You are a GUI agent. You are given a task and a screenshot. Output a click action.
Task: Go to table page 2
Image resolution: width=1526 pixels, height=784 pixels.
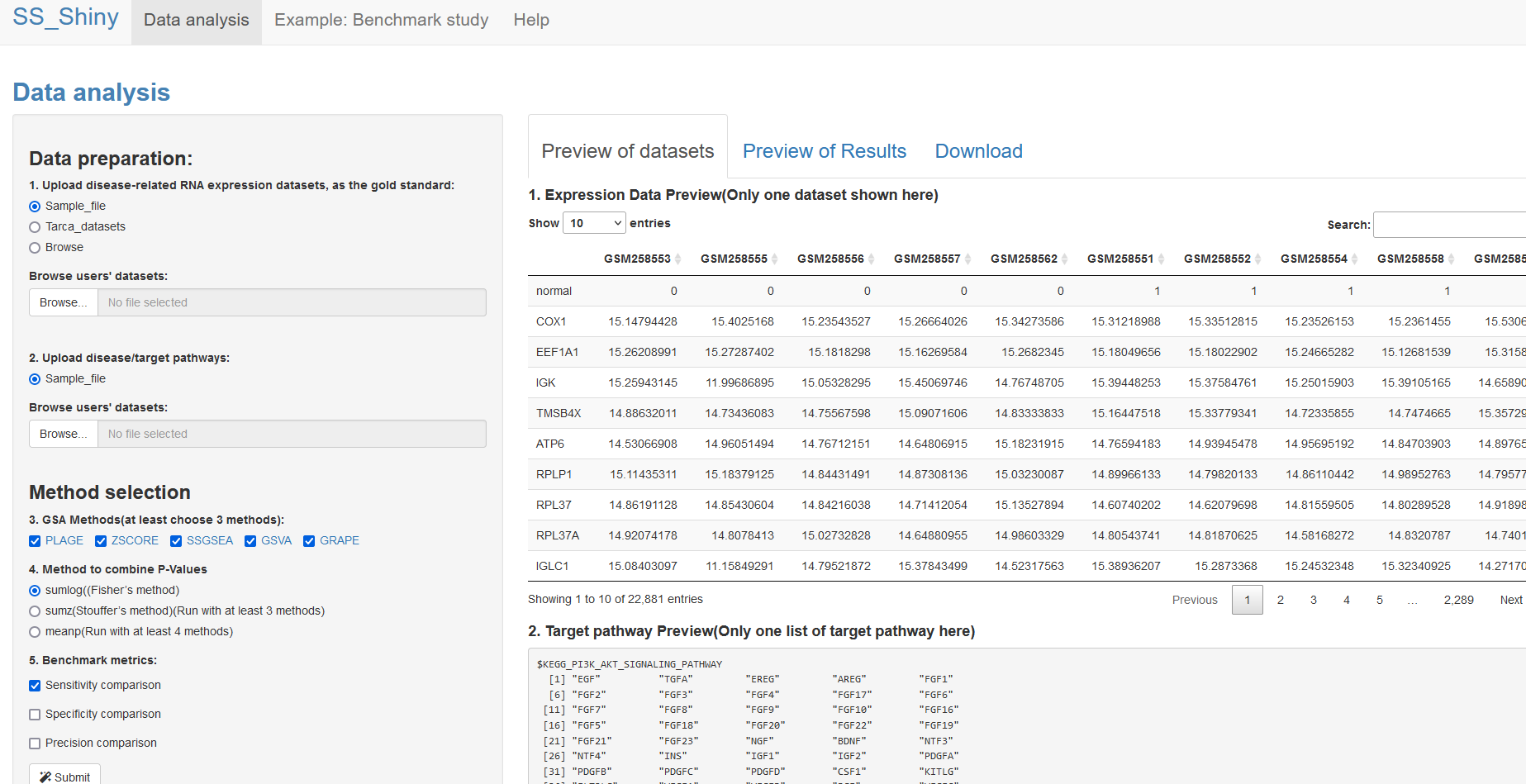[1281, 600]
